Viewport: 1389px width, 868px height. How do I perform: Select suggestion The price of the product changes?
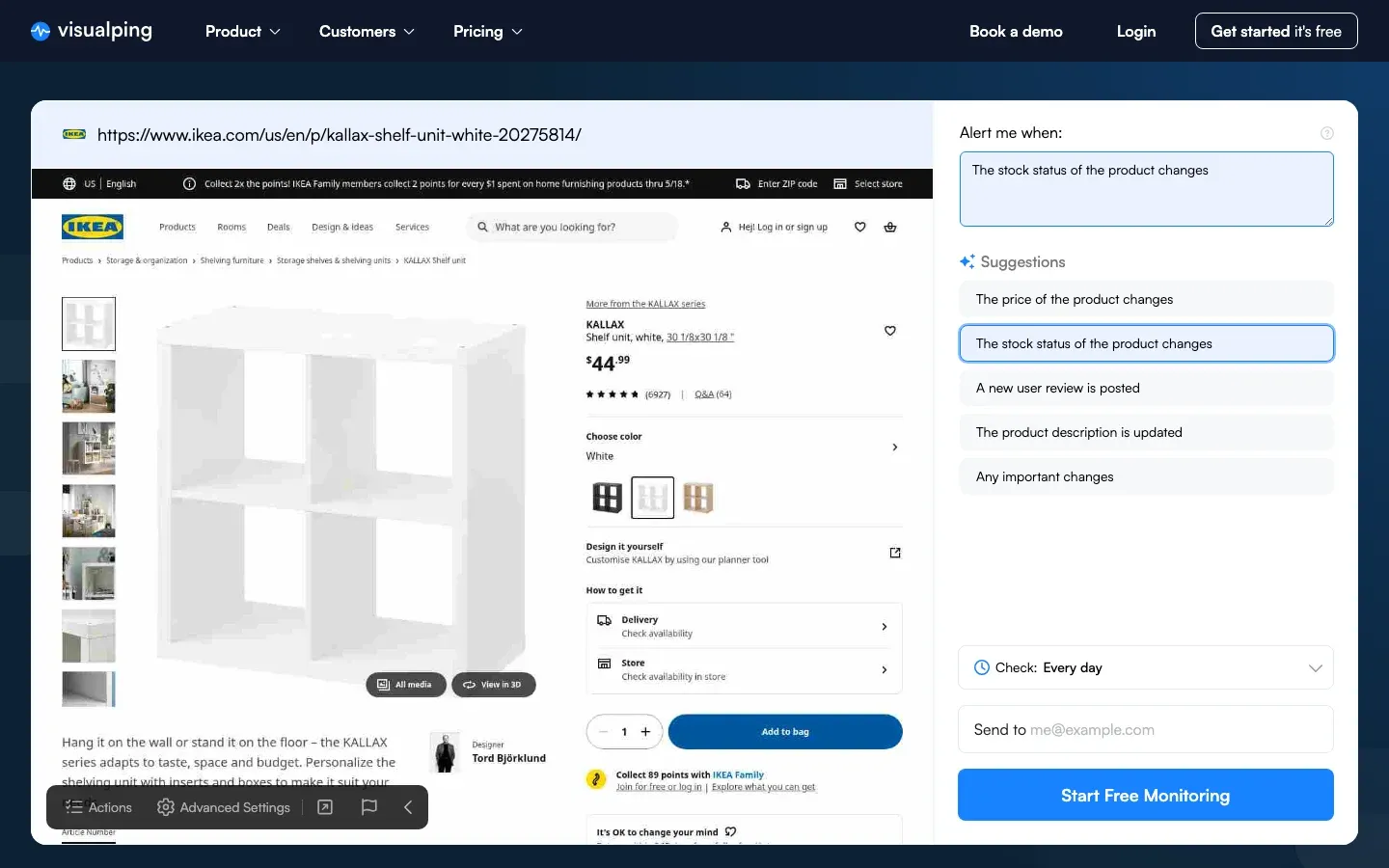(x=1147, y=299)
